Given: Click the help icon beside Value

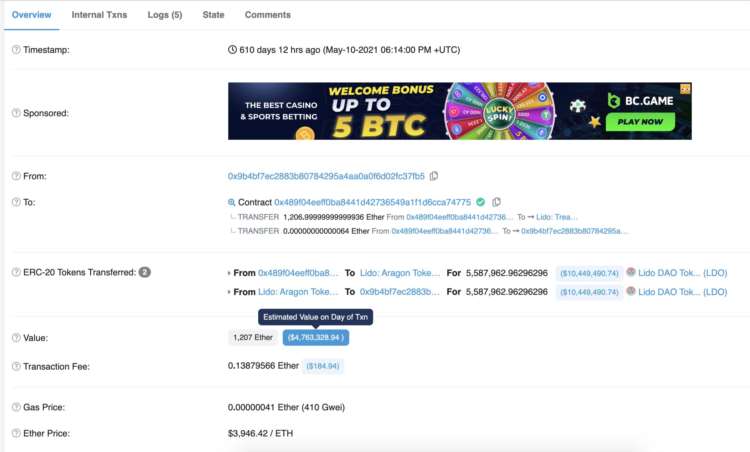Looking at the screenshot, I should click(16, 338).
